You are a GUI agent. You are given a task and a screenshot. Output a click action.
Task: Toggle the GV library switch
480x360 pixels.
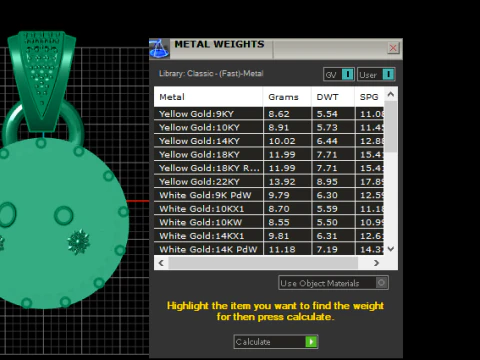(339, 74)
